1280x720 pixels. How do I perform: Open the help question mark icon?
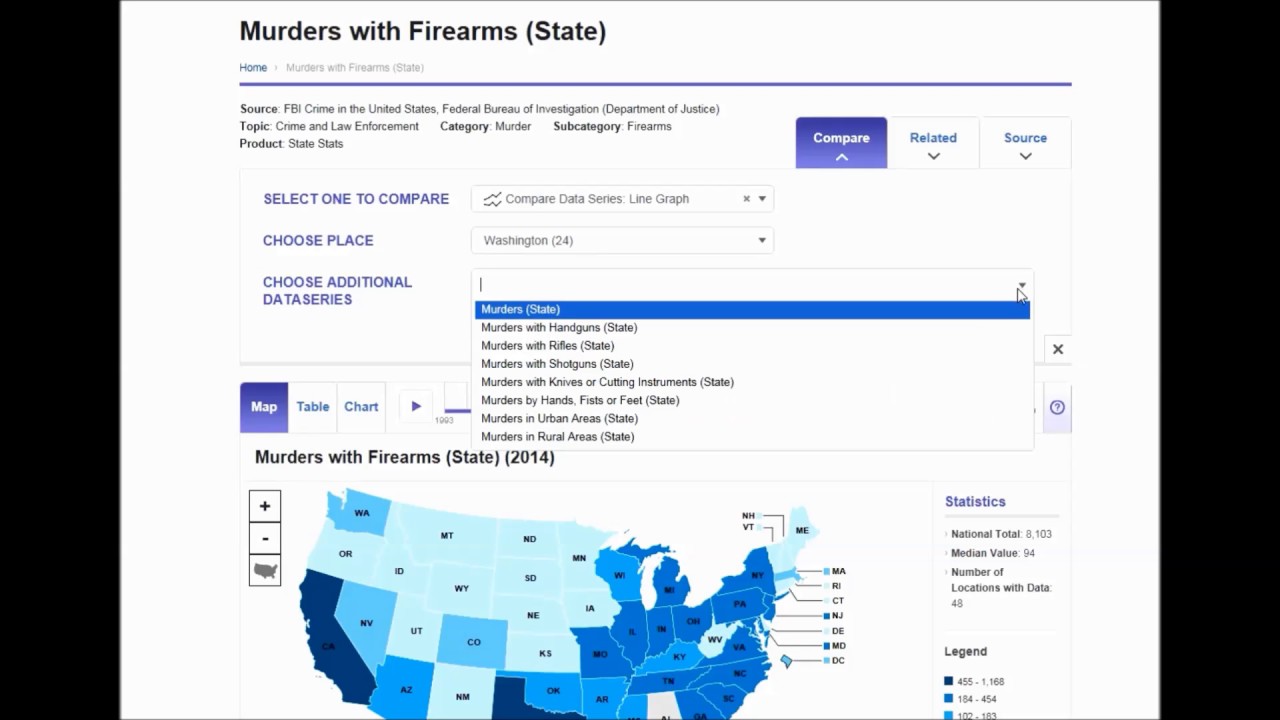pyautogui.click(x=1057, y=407)
